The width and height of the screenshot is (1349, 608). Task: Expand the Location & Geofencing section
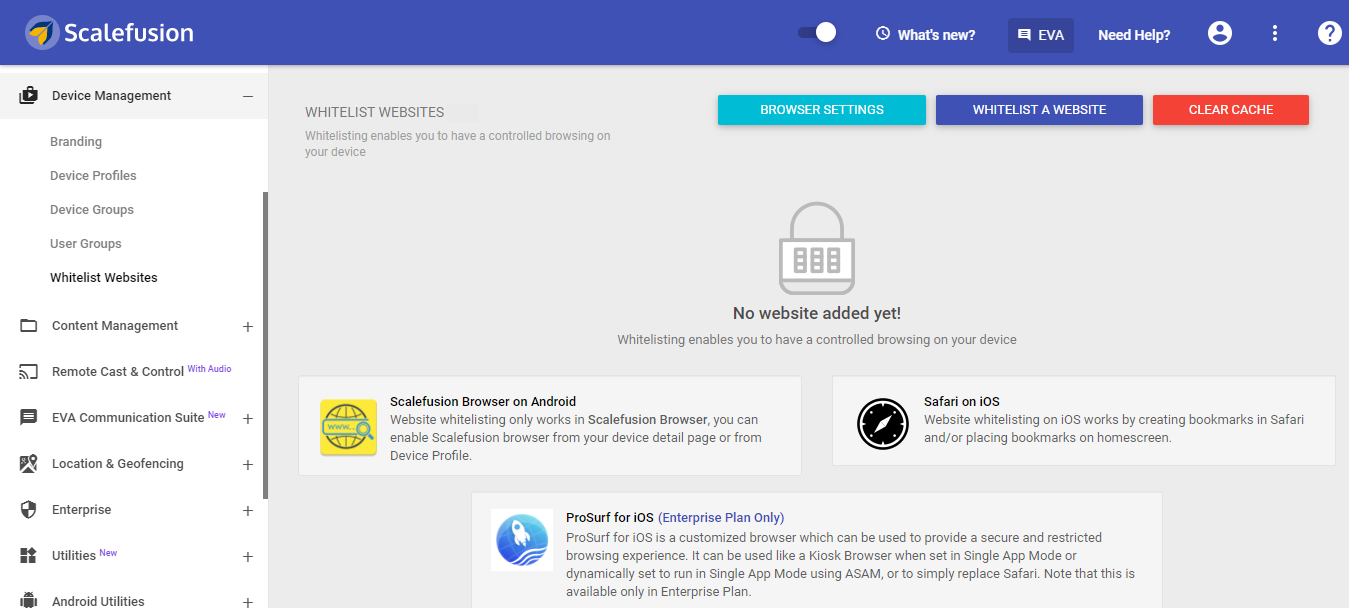pos(248,464)
